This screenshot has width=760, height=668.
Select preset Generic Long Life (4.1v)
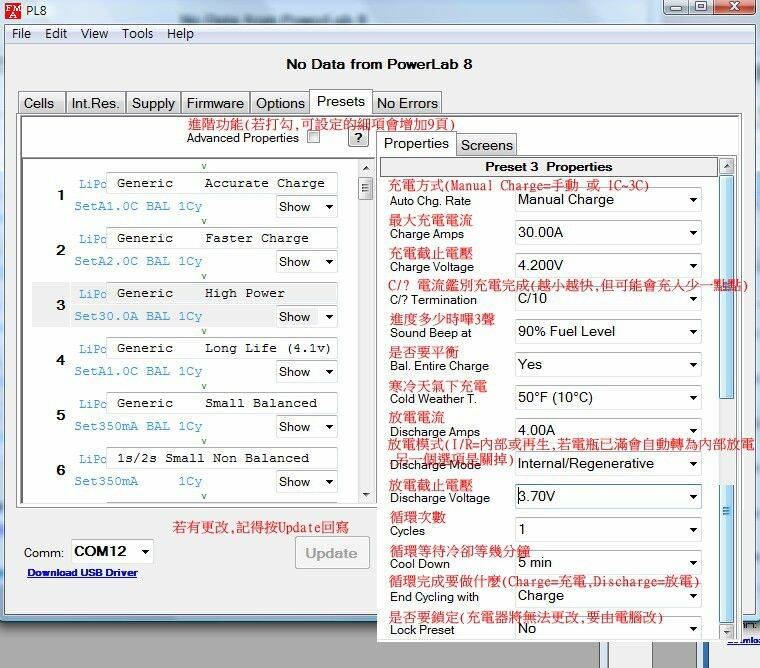click(222, 348)
